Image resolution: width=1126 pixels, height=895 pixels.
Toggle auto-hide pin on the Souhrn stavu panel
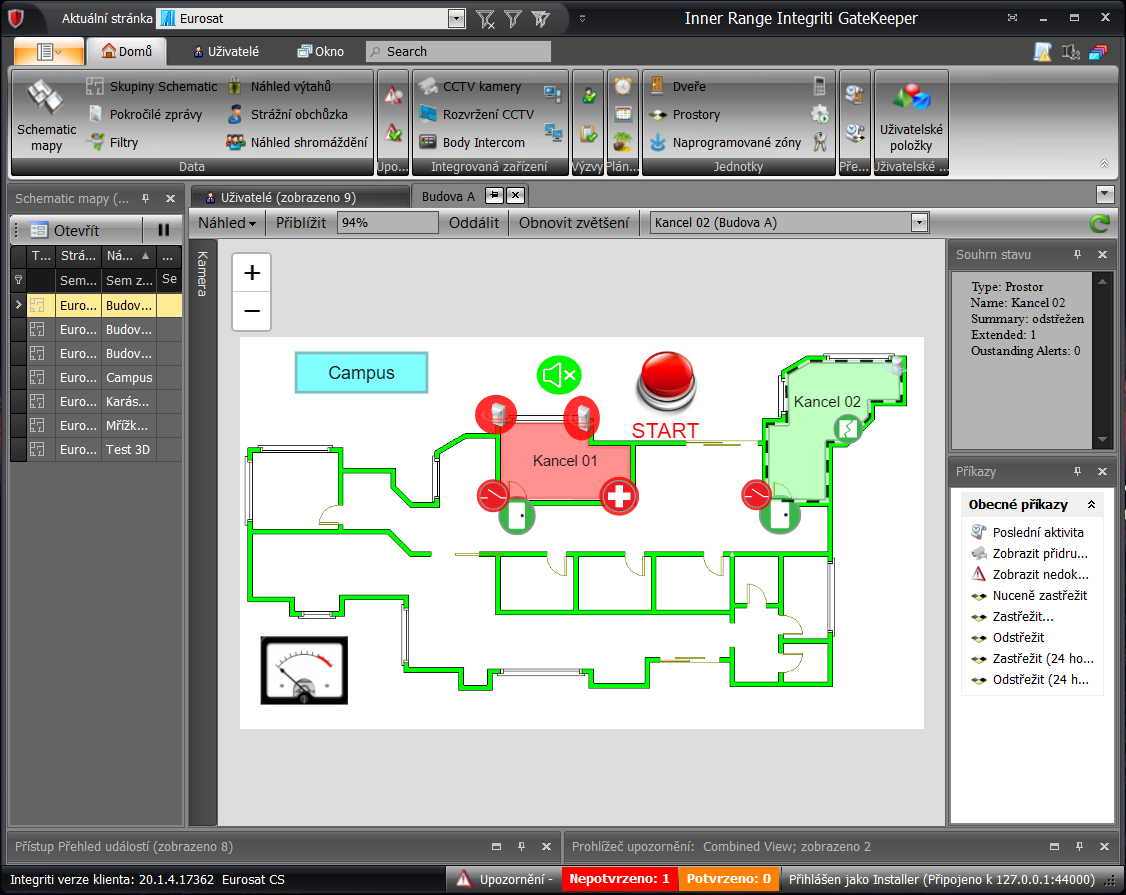1078,255
